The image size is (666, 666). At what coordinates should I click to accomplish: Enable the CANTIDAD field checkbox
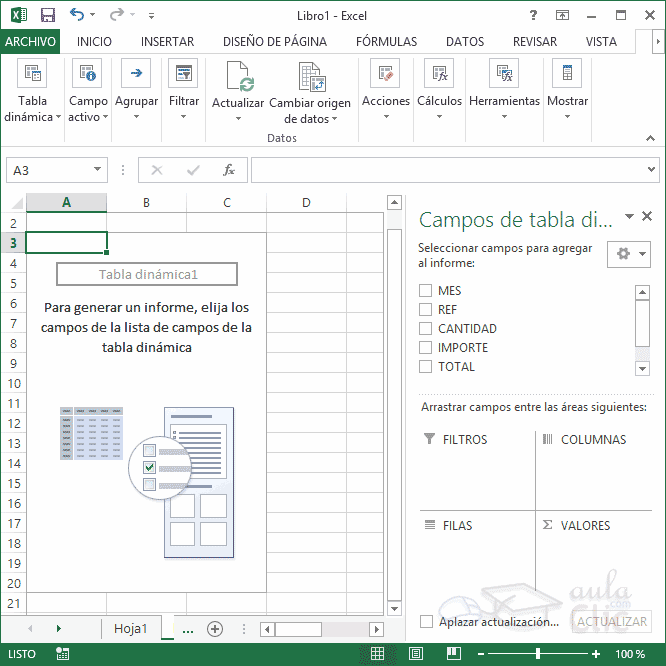(x=426, y=329)
